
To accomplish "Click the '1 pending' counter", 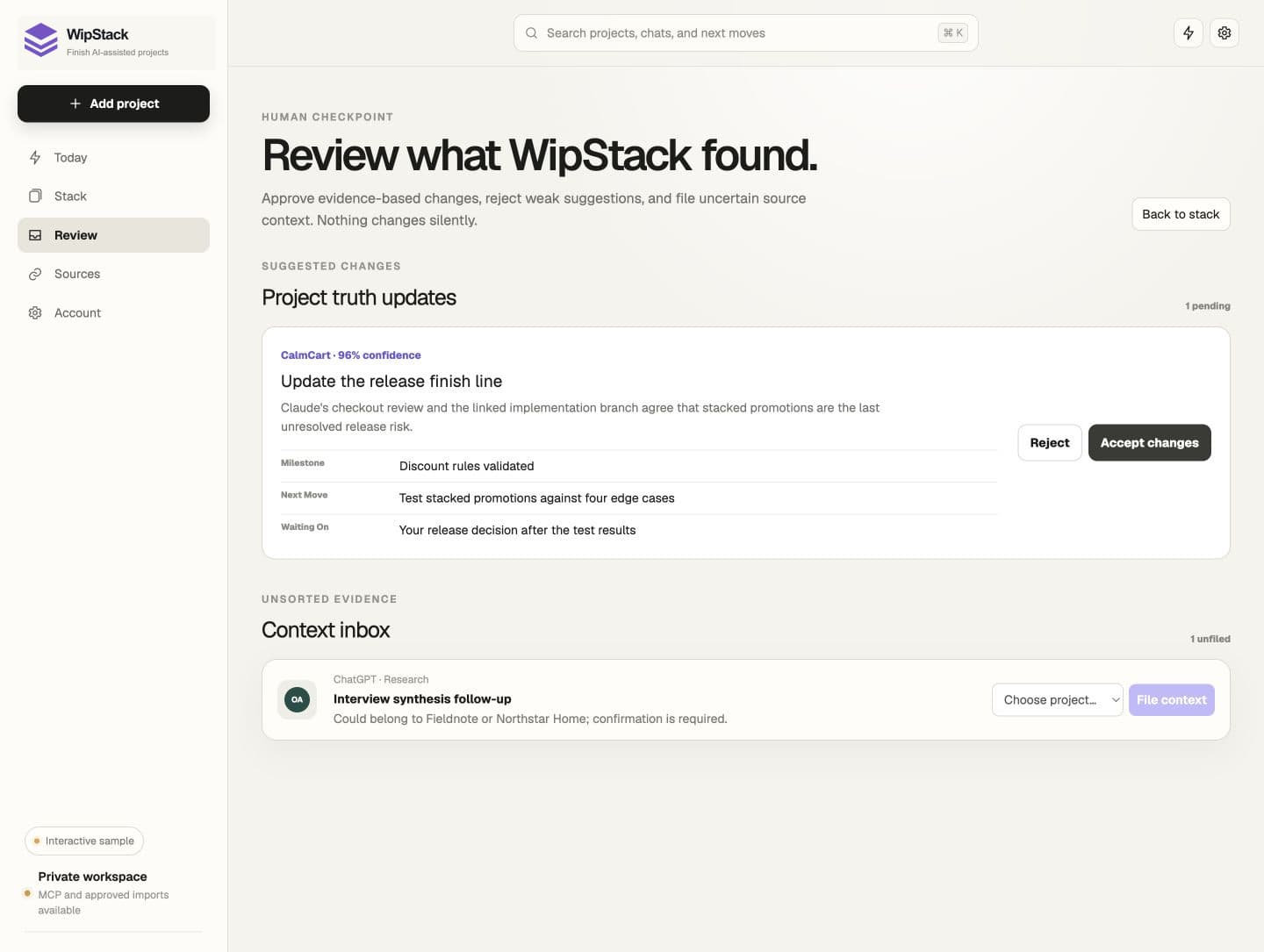I will (x=1208, y=306).
